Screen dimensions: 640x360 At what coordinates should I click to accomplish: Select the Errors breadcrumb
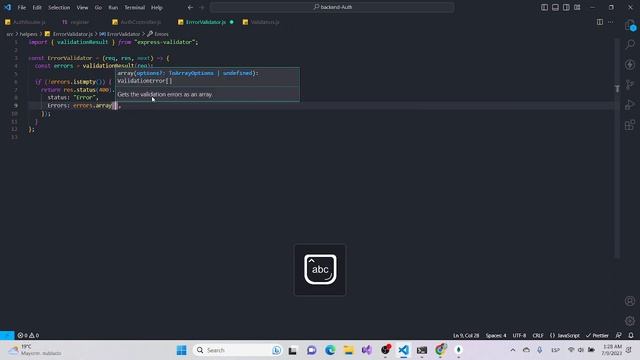click(x=158, y=34)
